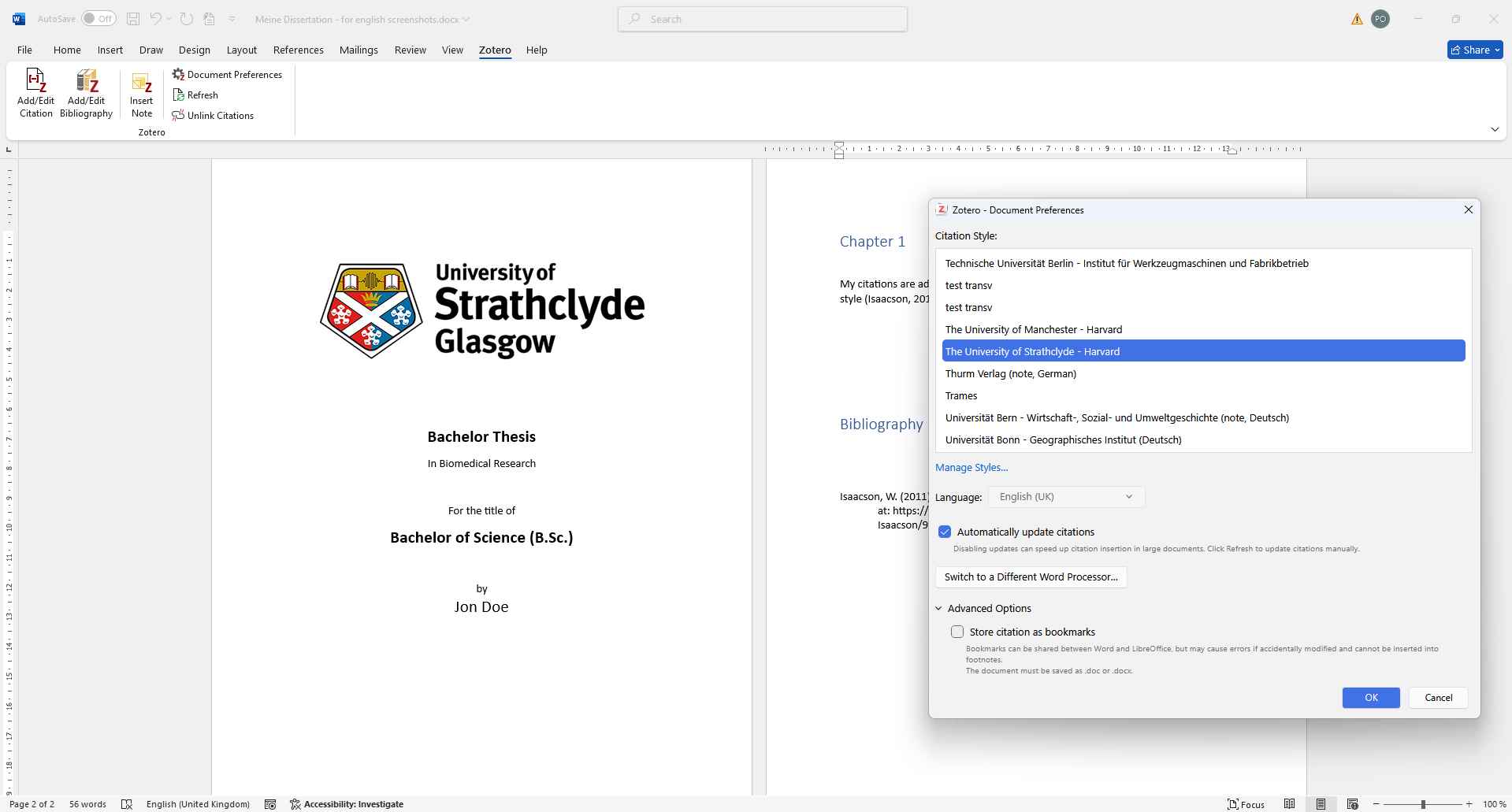Viewport: 1512px width, 812px height.
Task: Open the Language dropdown
Action: [x=1065, y=497]
